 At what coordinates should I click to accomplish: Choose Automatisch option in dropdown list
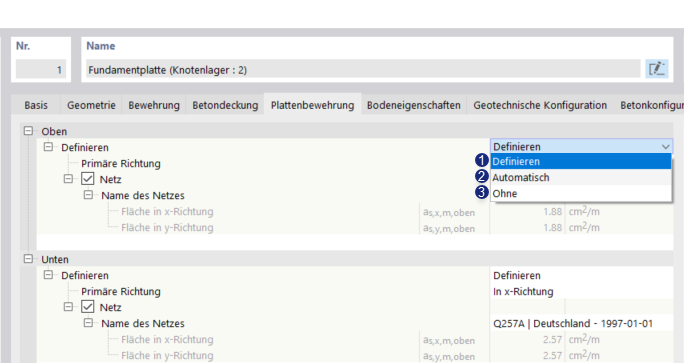[581, 178]
